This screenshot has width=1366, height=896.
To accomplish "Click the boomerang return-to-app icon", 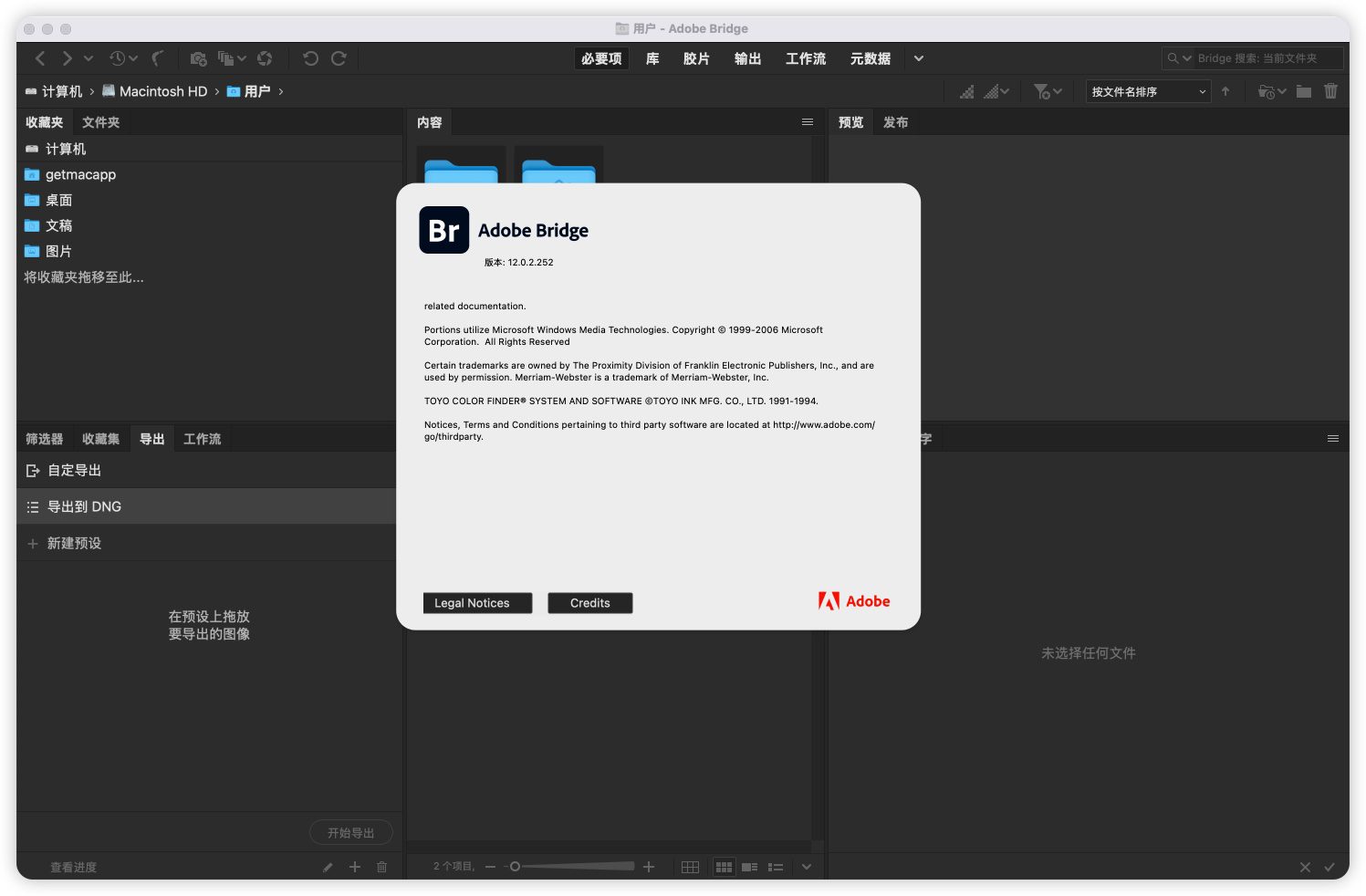I will pyautogui.click(x=158, y=58).
